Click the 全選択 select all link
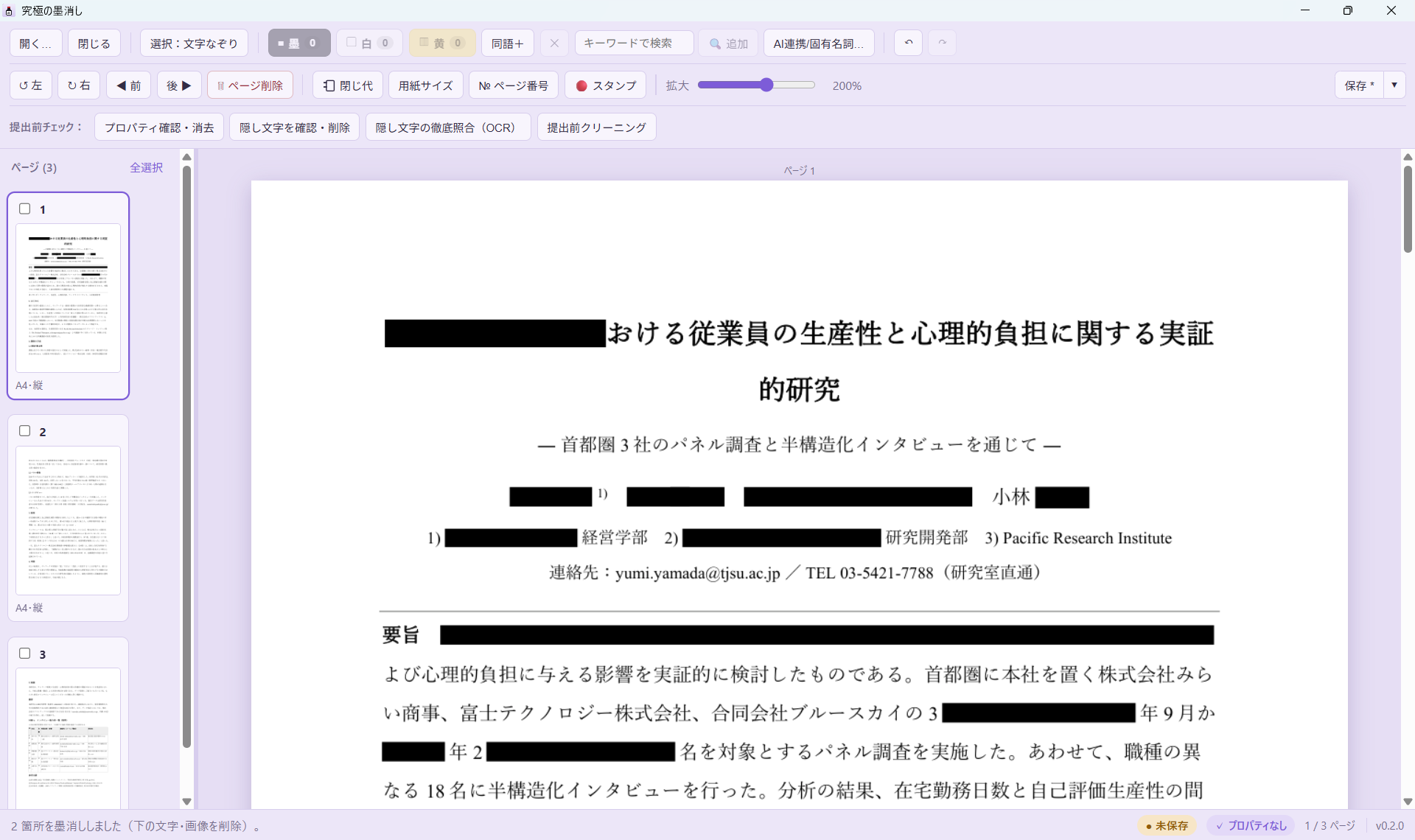Screen dimensions: 1415x840 tap(147, 168)
